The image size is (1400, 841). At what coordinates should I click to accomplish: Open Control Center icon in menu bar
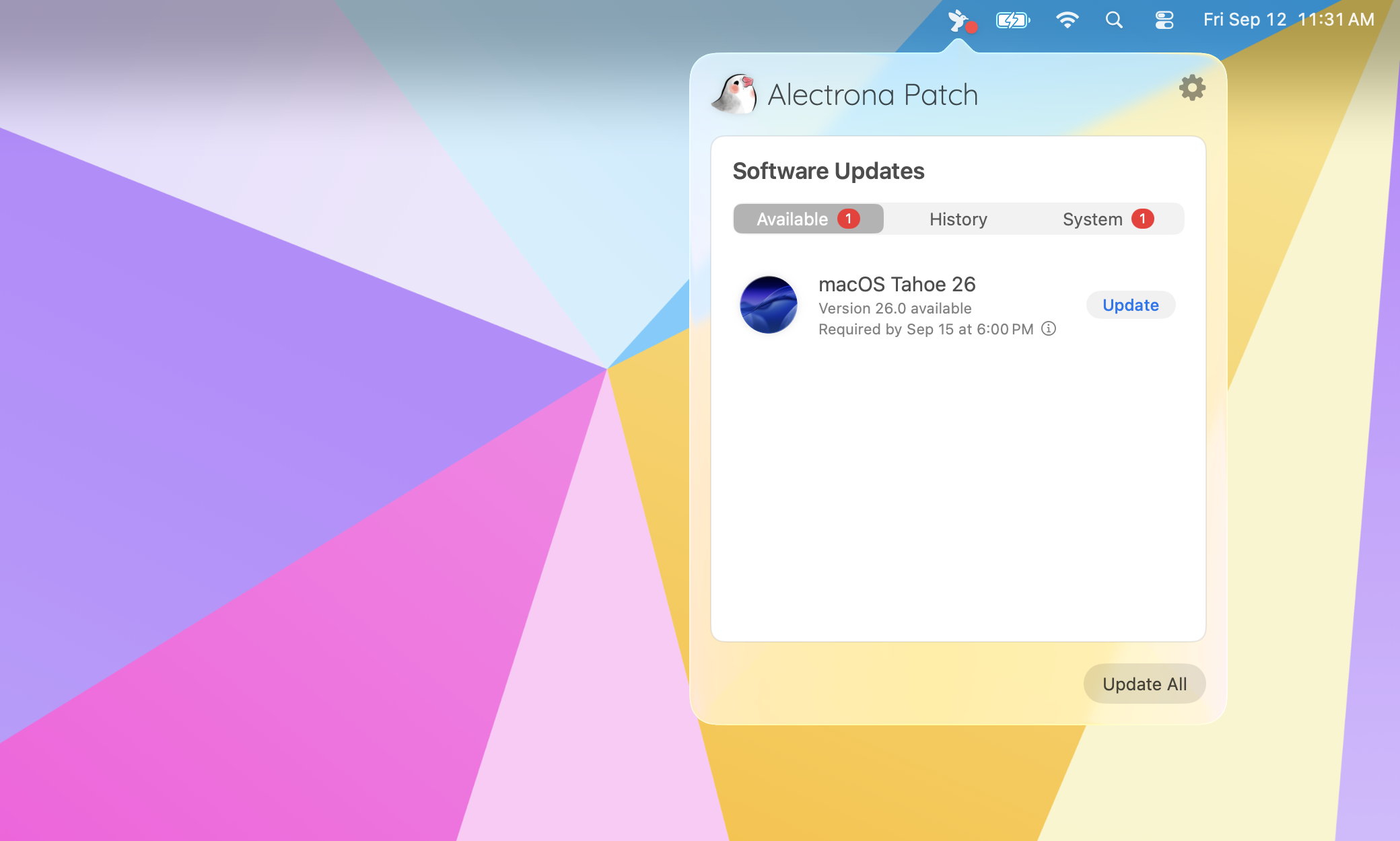coord(1164,20)
